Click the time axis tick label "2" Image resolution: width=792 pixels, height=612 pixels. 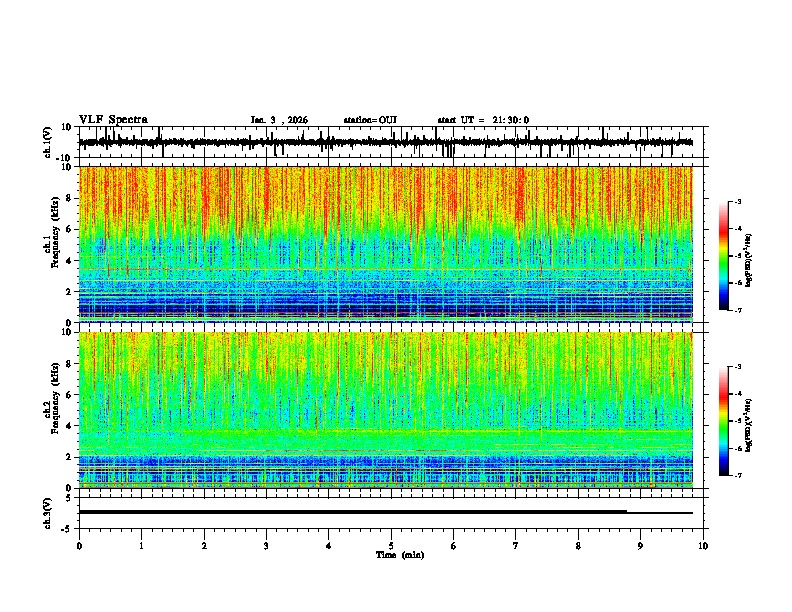pyautogui.click(x=204, y=546)
